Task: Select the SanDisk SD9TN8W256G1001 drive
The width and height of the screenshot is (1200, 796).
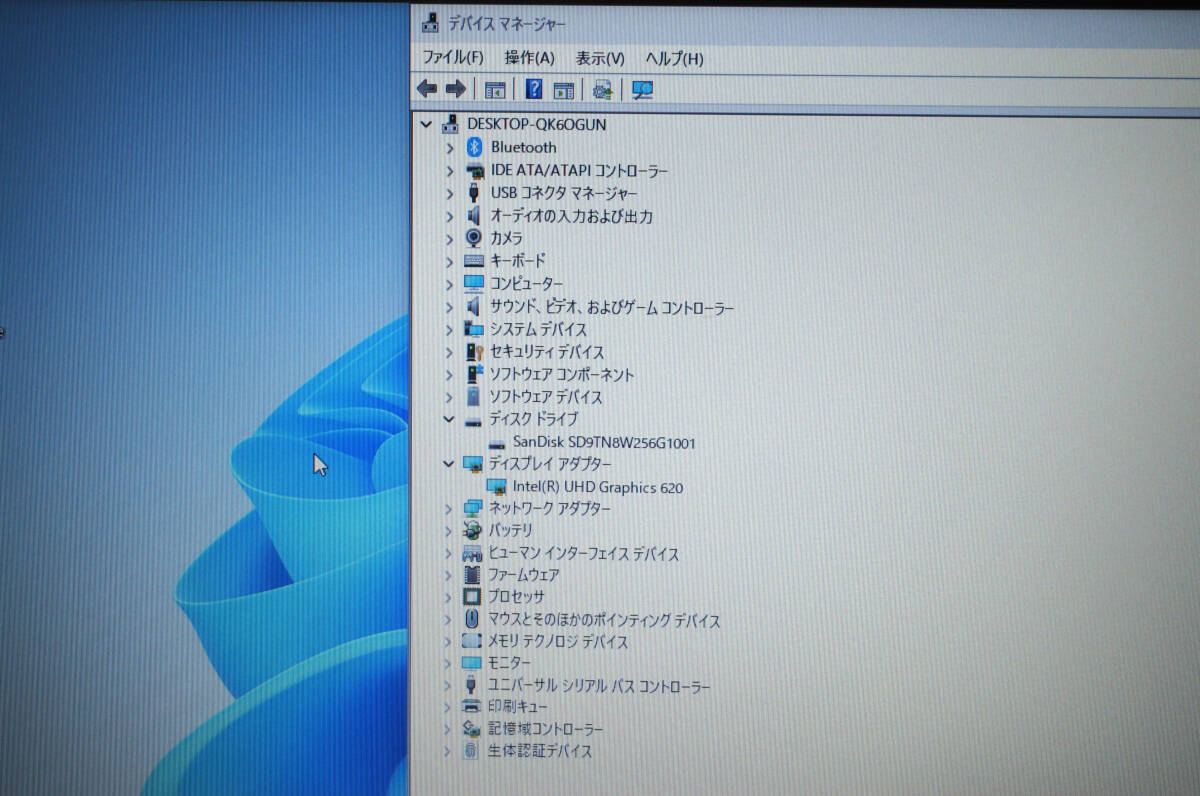Action: point(604,442)
